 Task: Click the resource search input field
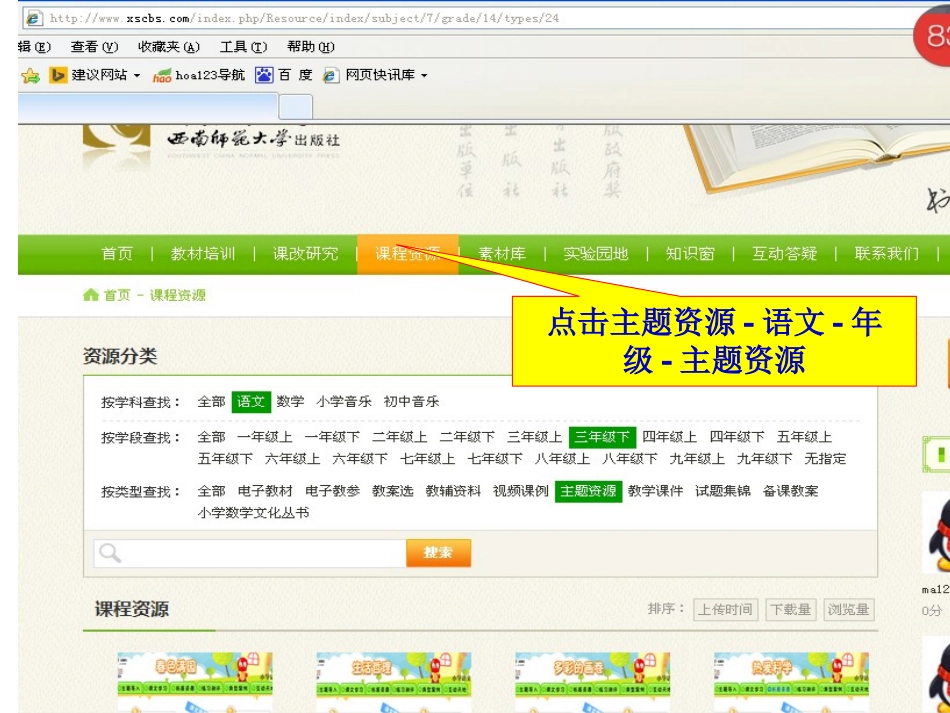click(x=250, y=552)
